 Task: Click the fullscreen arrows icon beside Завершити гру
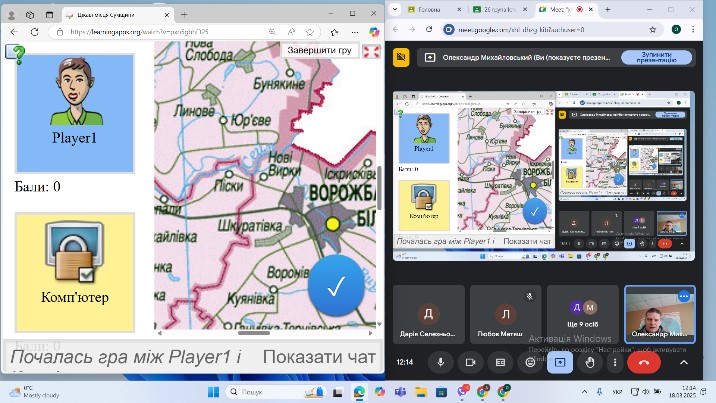[x=371, y=51]
